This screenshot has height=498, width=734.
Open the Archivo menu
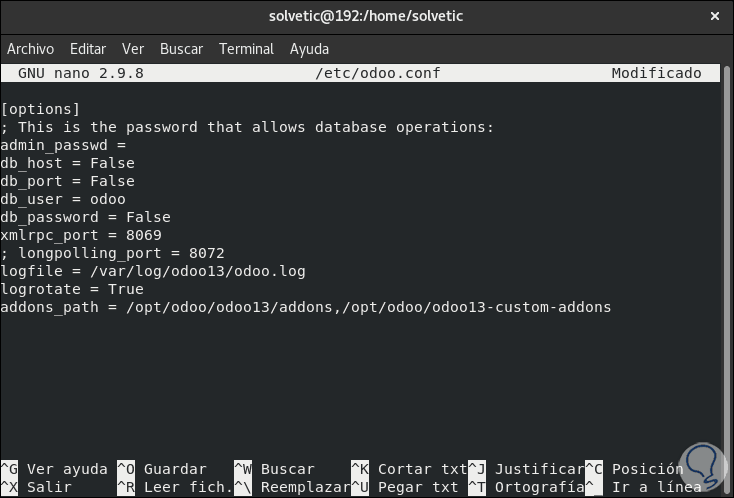[30, 49]
